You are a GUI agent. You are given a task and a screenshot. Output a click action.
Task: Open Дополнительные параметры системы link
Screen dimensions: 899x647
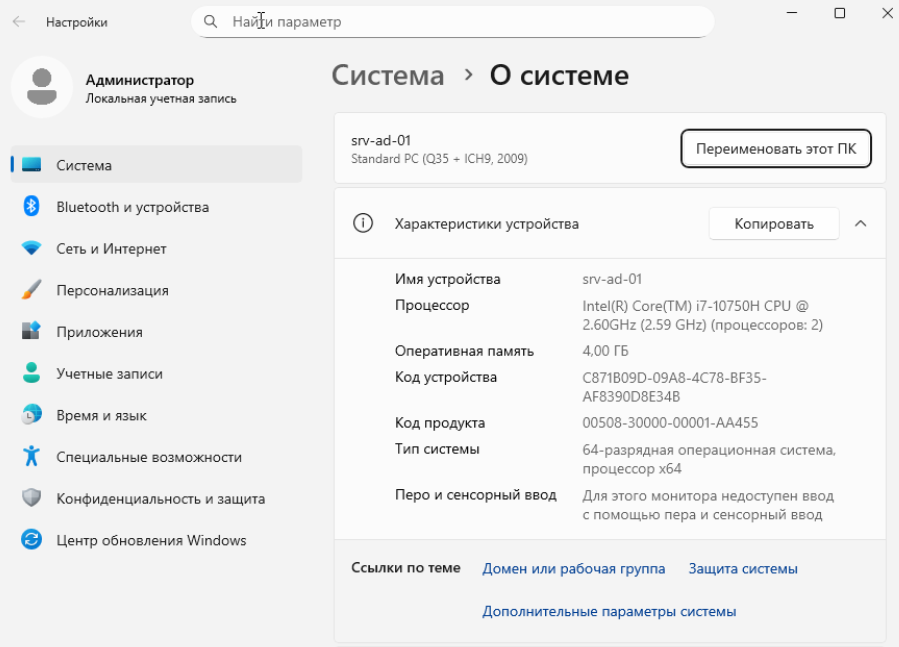609,611
